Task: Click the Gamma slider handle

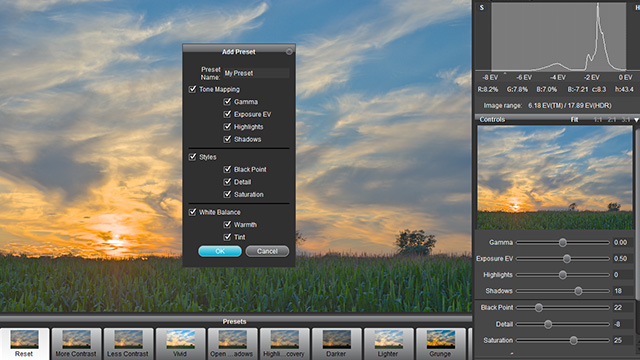Action: point(563,242)
